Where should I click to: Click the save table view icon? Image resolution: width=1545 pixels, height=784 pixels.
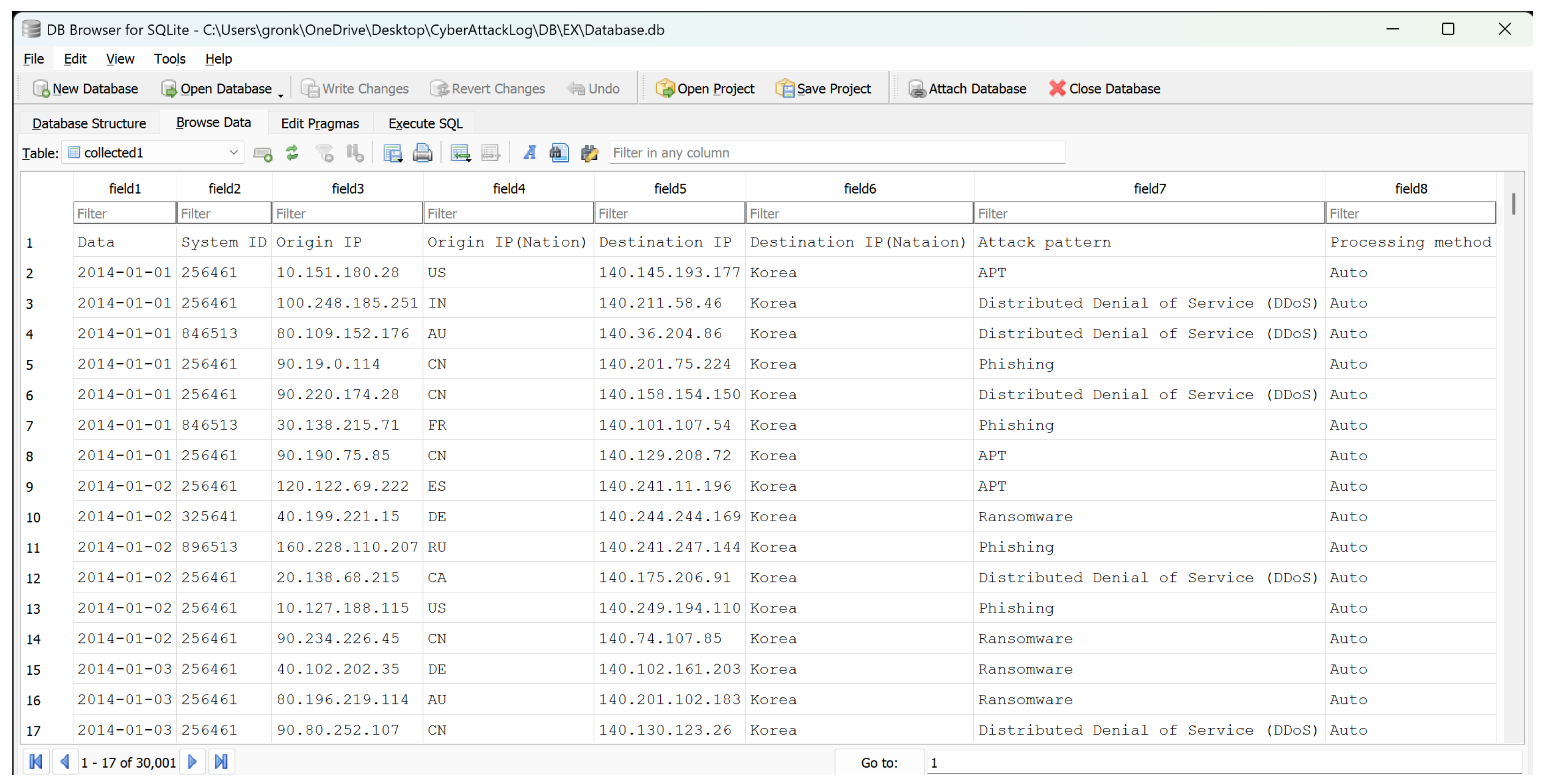point(393,153)
